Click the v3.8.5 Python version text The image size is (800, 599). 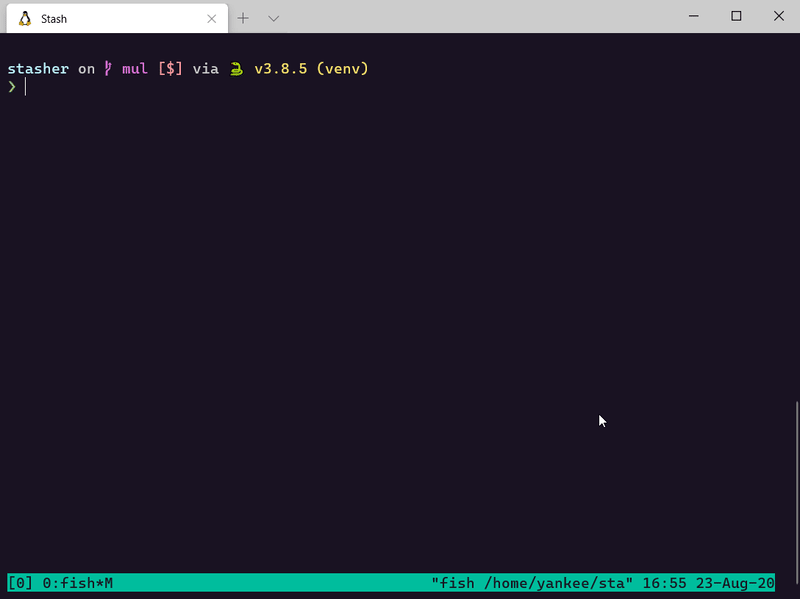281,68
